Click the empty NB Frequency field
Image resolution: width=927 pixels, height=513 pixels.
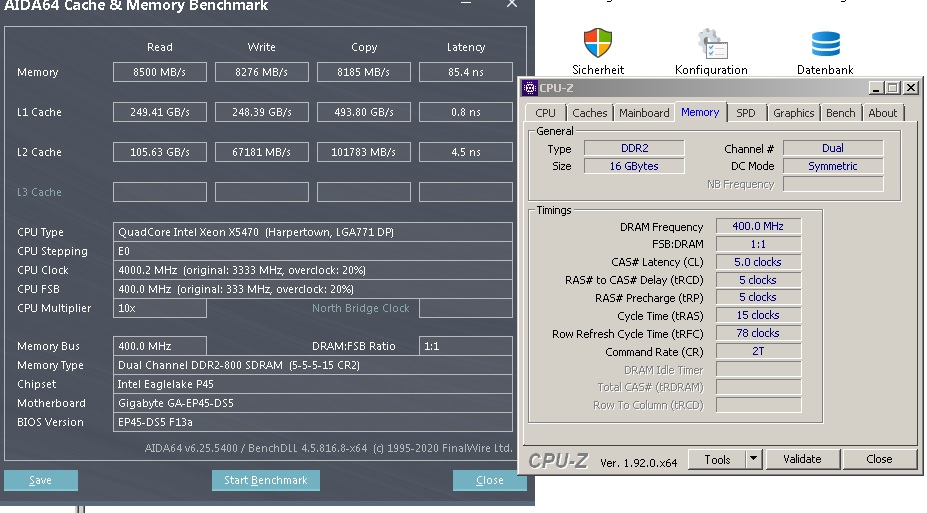833,184
